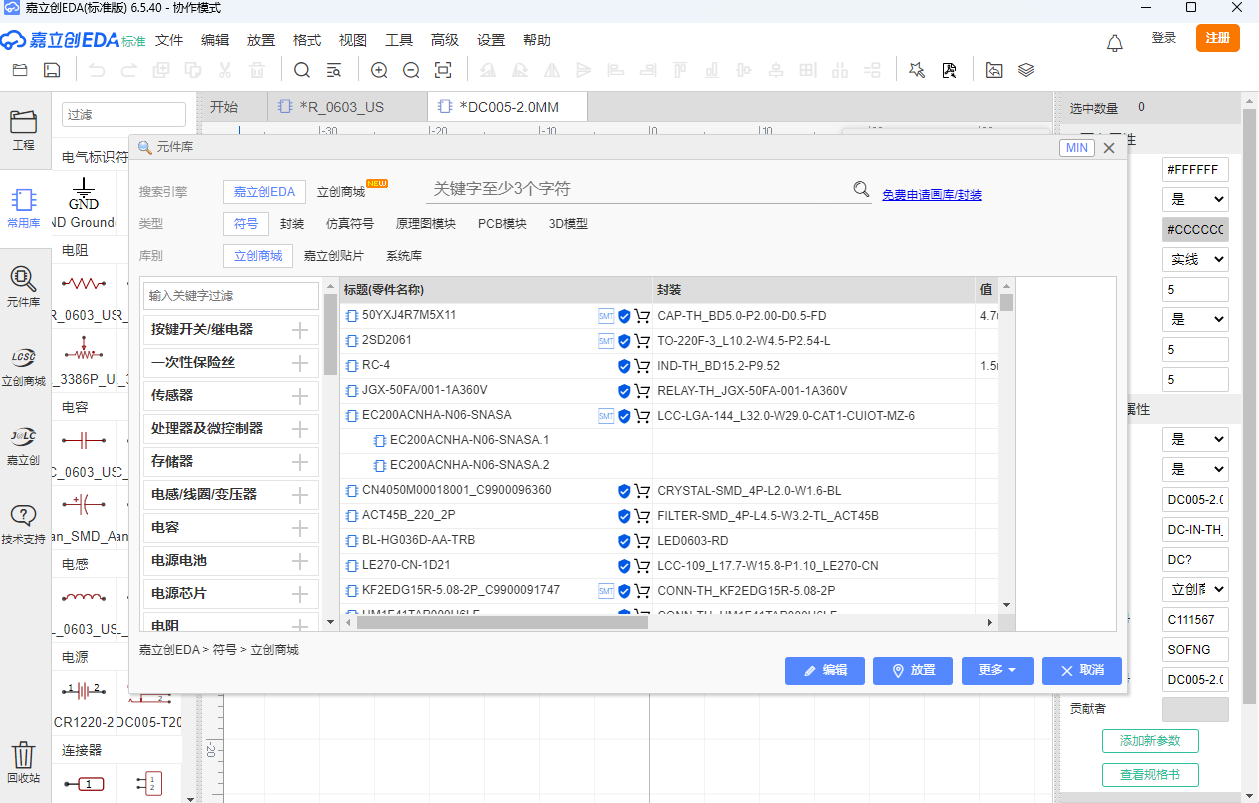
Task: Click the zoom in magnifier icon
Action: pos(379,70)
